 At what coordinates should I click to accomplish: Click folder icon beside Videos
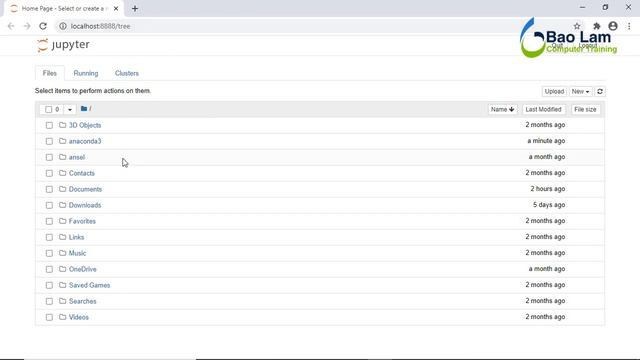click(62, 317)
